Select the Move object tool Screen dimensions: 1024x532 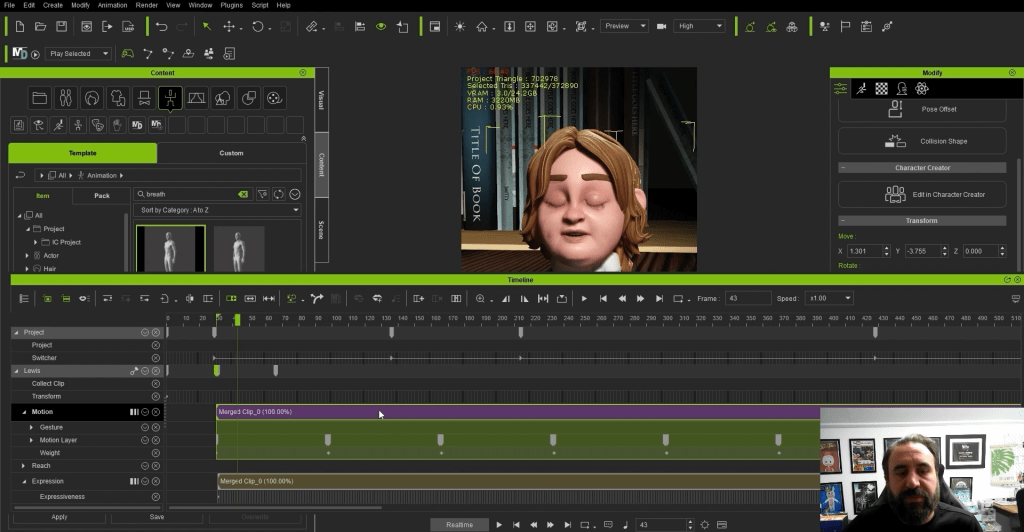click(x=229, y=27)
